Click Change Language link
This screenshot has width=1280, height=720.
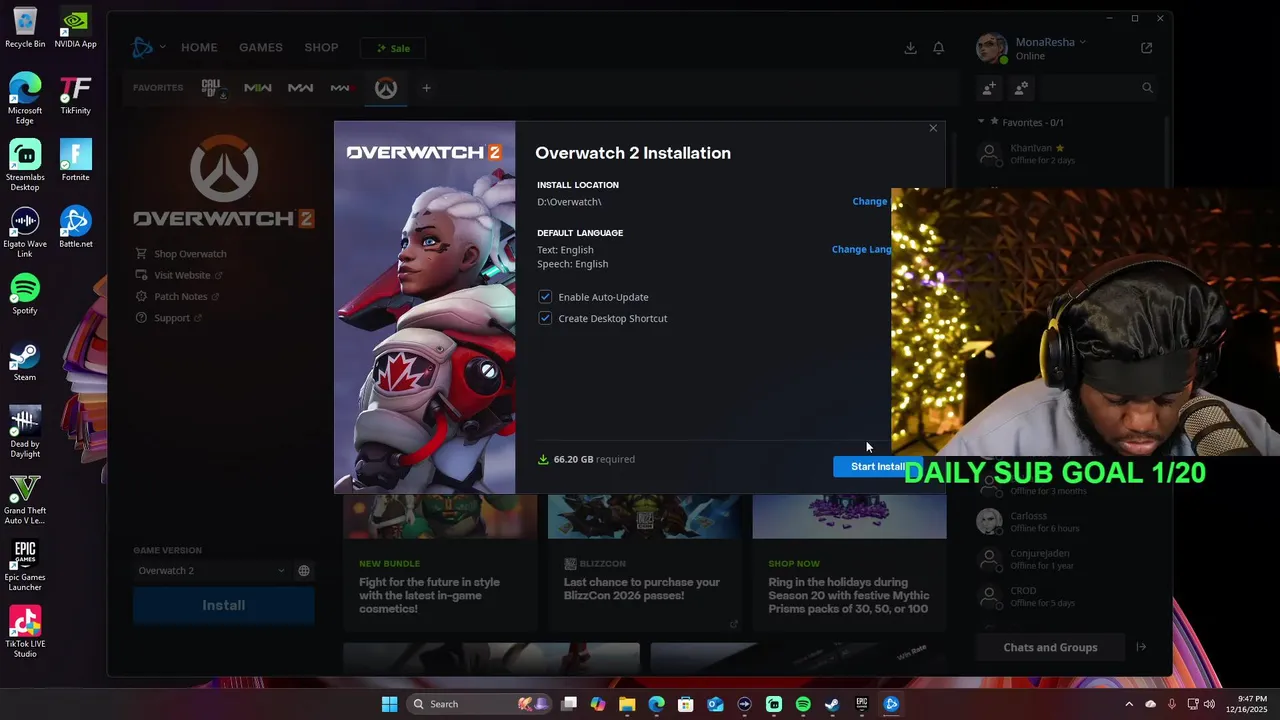click(x=861, y=250)
